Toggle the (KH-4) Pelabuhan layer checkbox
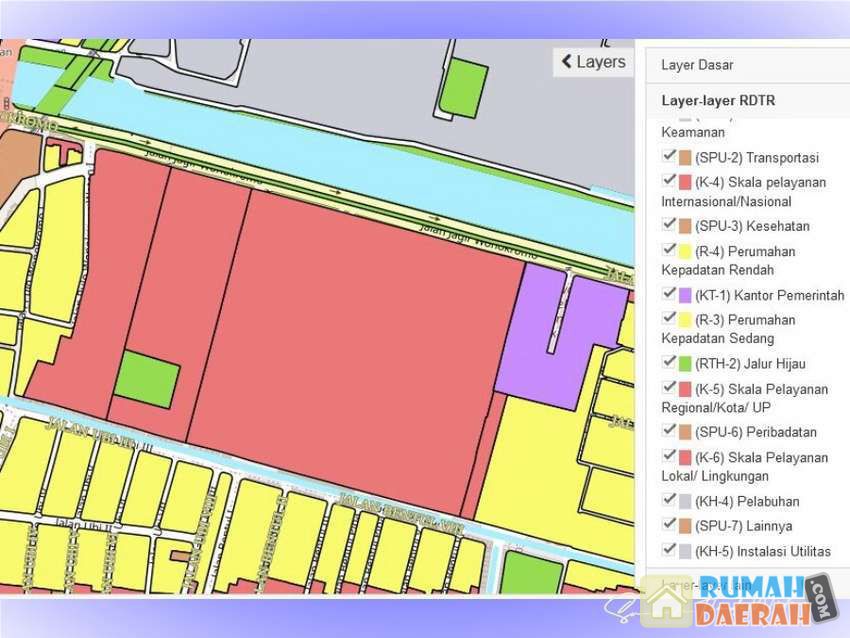This screenshot has width=850, height=638. coord(669,501)
